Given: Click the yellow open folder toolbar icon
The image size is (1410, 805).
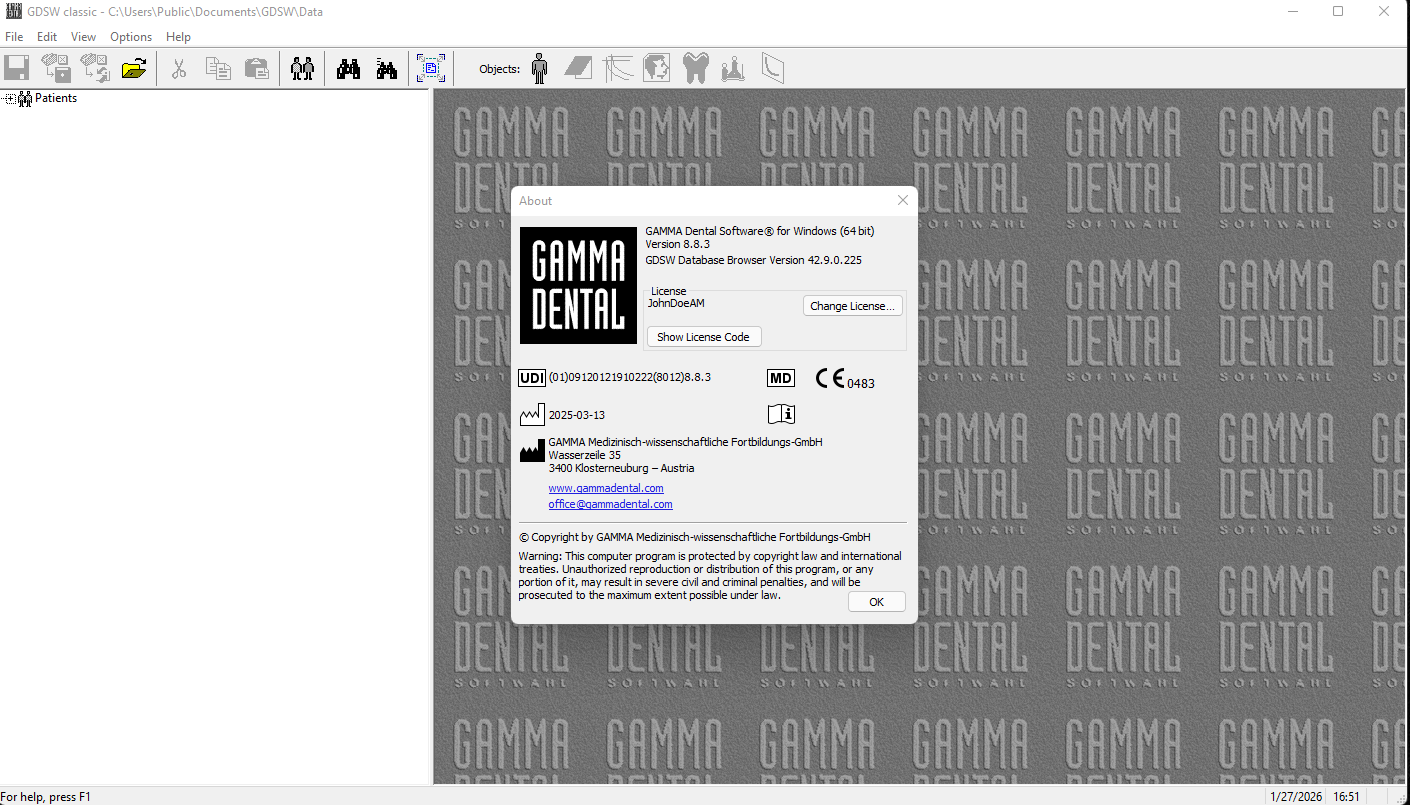Looking at the screenshot, I should 134,68.
